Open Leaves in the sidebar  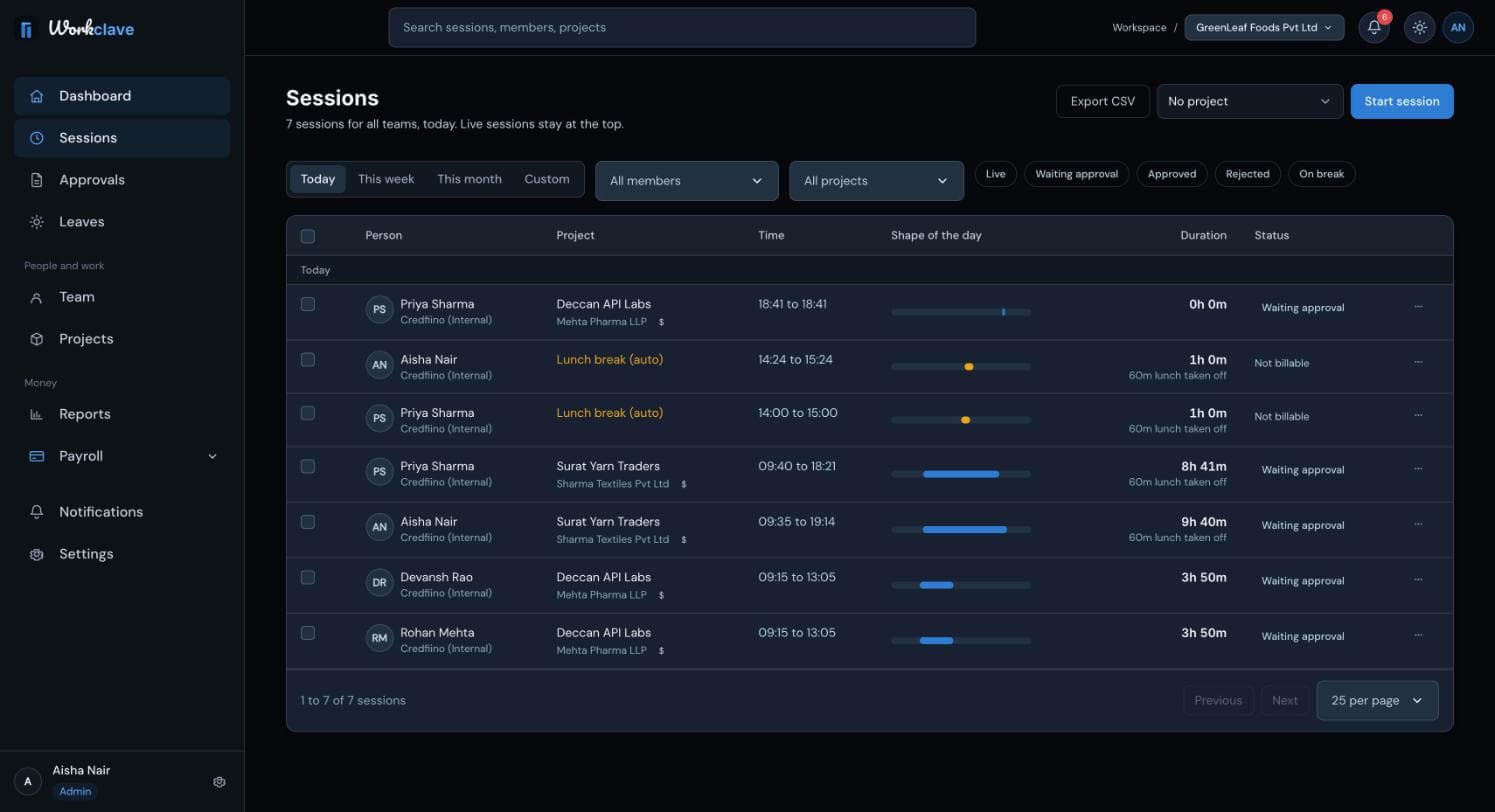pyautogui.click(x=122, y=222)
